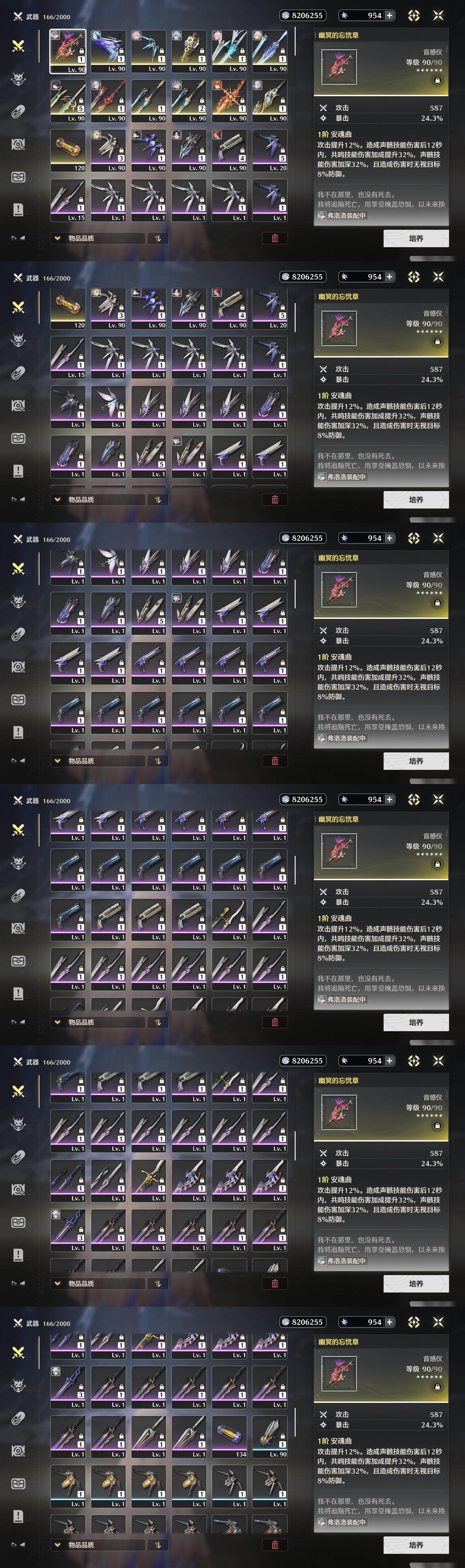The height and width of the screenshot is (1568, 465).
Task: Select the Lv. 90 weapon beside the 134 capsule
Action: pos(269,1437)
